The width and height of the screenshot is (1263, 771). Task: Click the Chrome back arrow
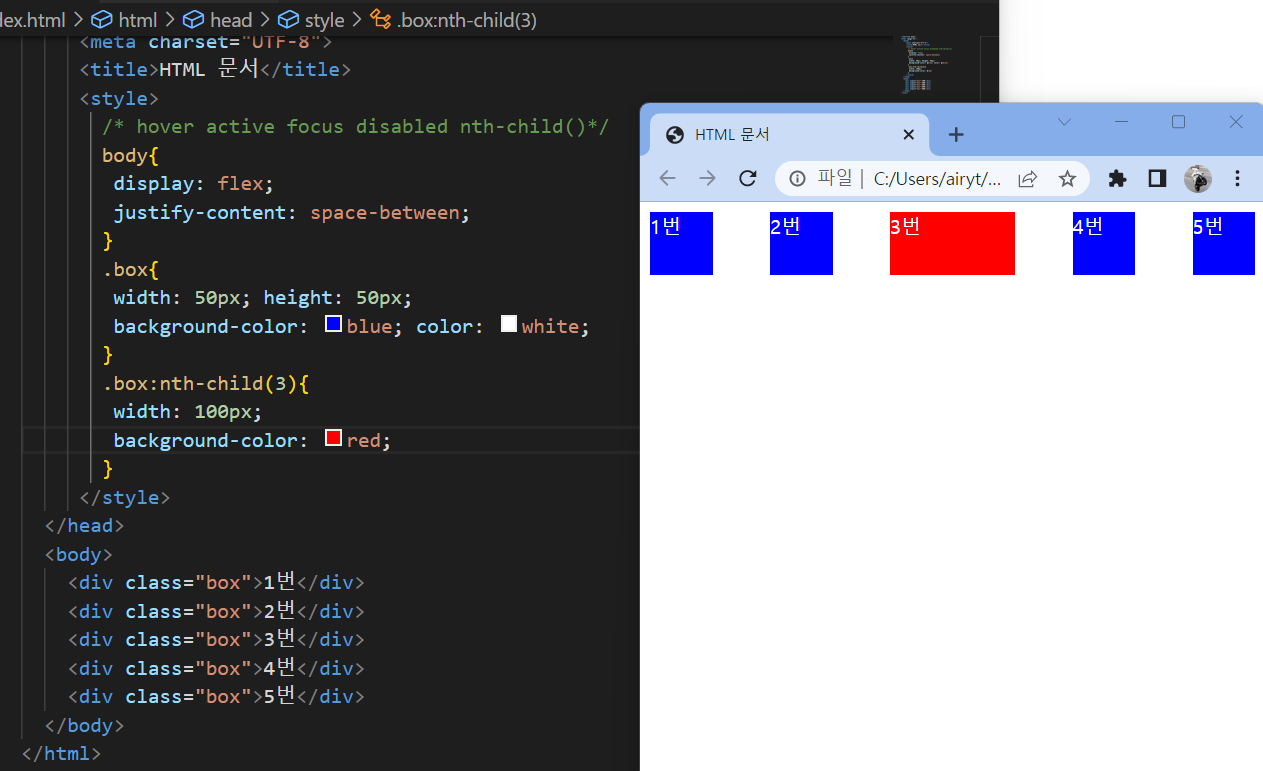667,178
